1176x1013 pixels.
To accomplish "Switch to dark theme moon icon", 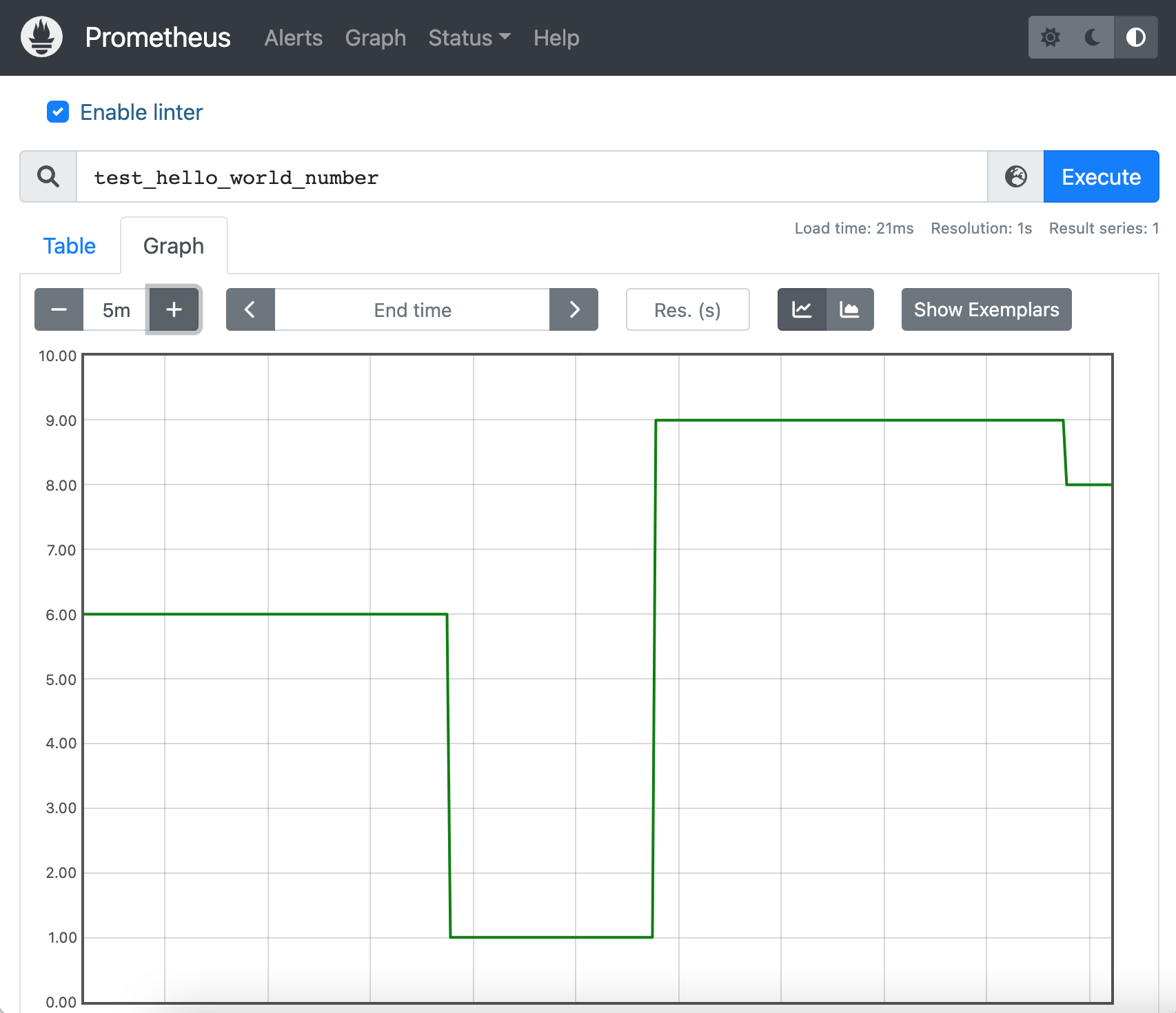I will 1093,37.
